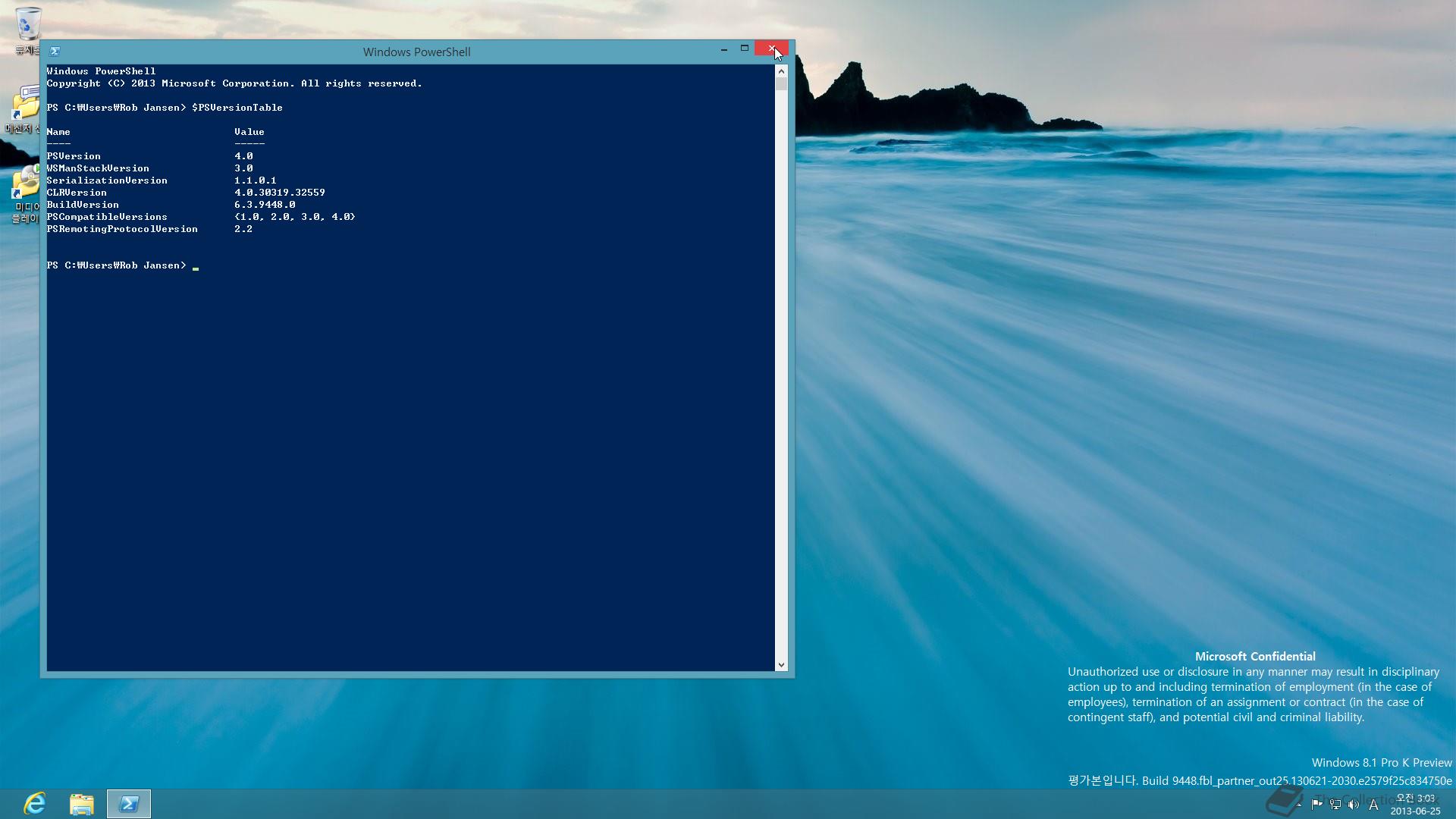Click the 'PSRemotingProtocolVersion' row name
Viewport: 1456px width, 819px height.
pyautogui.click(x=122, y=229)
